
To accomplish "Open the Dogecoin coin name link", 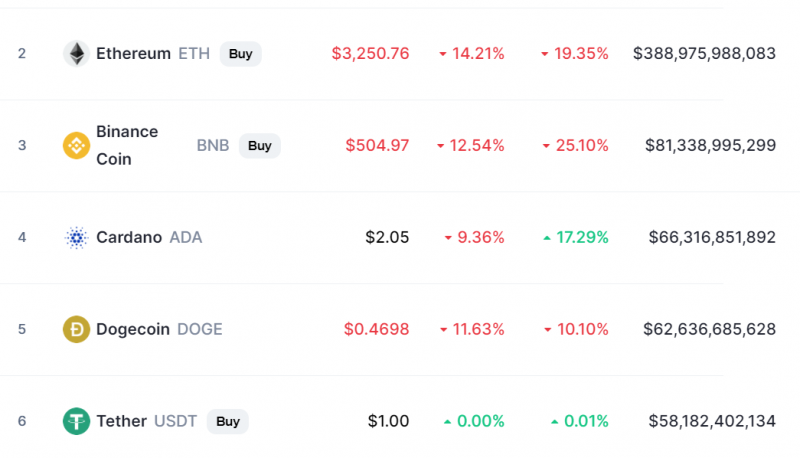I will click(133, 329).
